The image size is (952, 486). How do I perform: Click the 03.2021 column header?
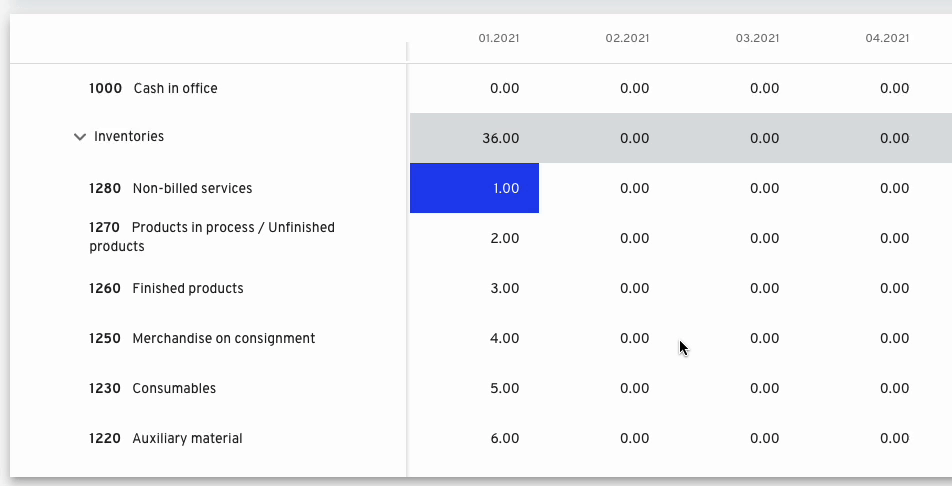[757, 38]
